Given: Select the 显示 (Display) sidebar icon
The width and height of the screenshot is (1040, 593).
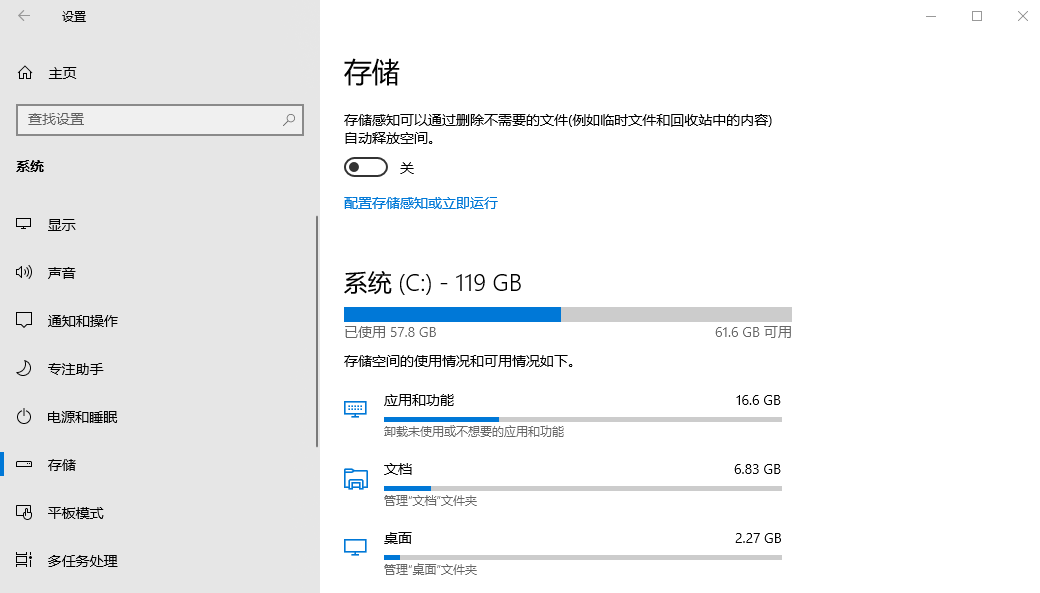Looking at the screenshot, I should click(24, 224).
